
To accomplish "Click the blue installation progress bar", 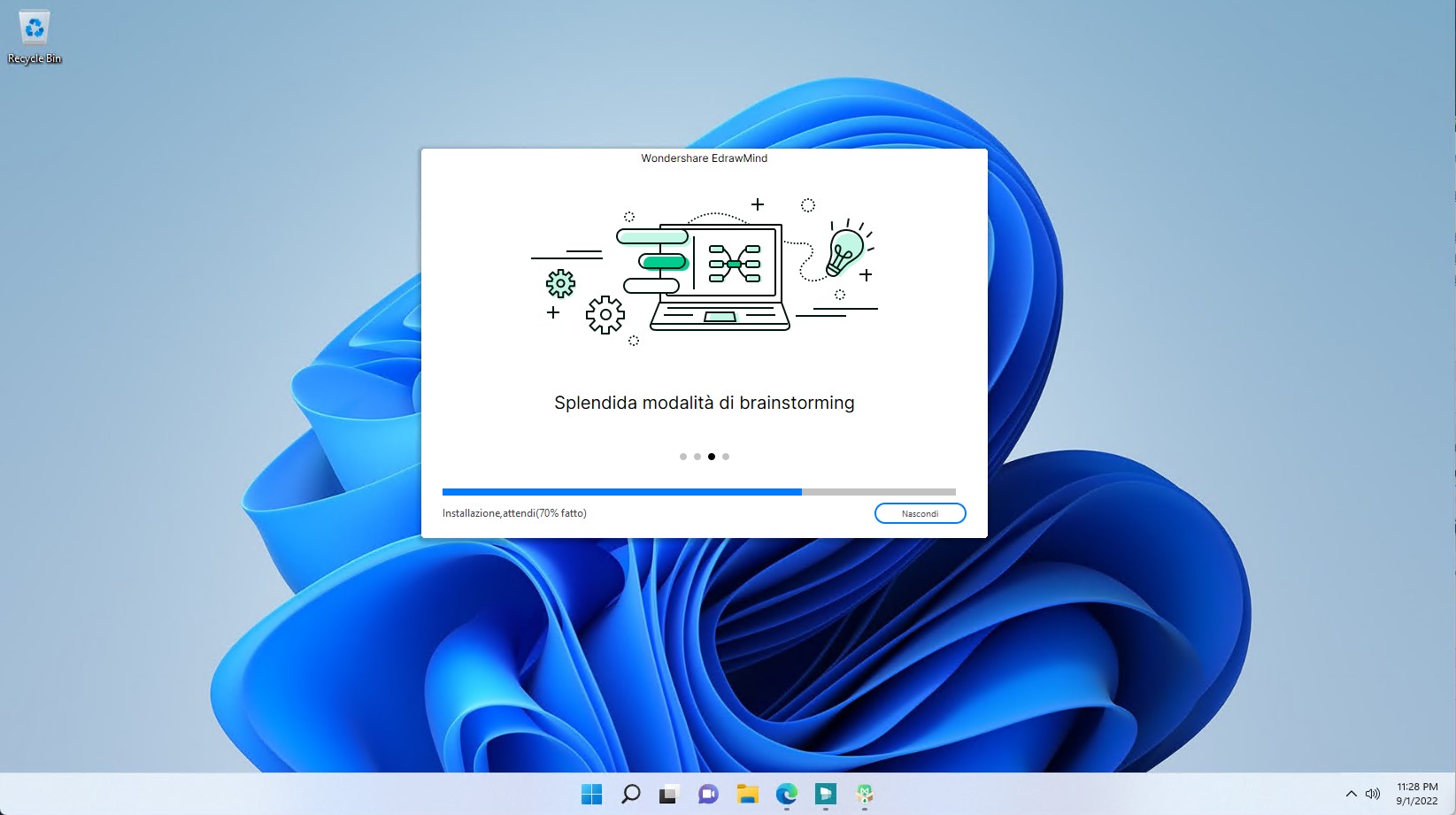I will click(x=699, y=491).
